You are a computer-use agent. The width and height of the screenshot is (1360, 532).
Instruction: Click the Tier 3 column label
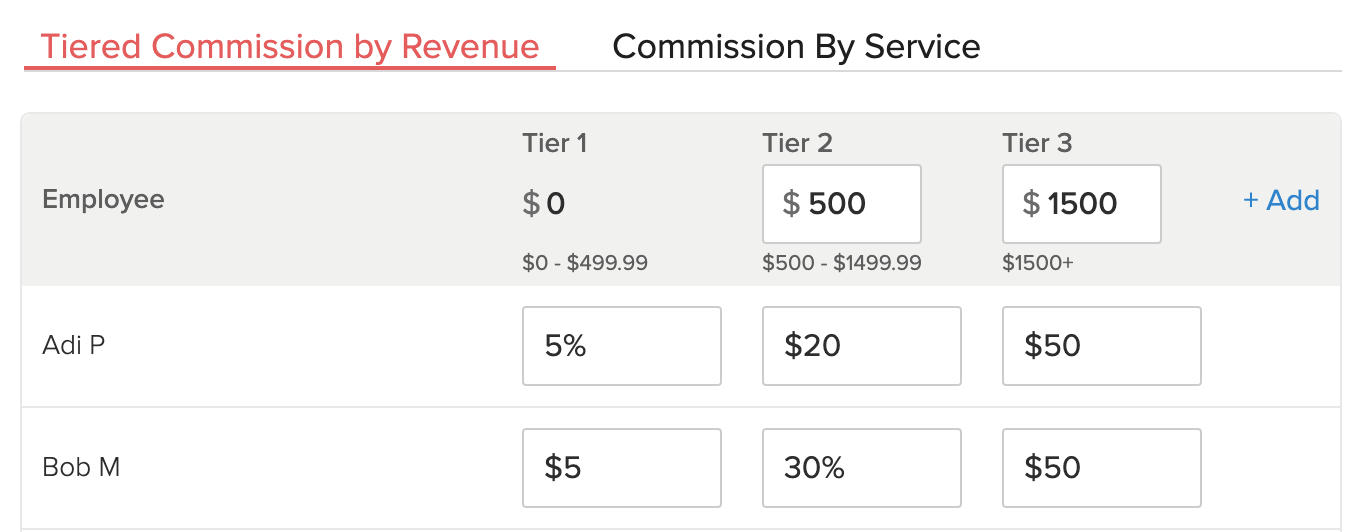click(x=1037, y=143)
